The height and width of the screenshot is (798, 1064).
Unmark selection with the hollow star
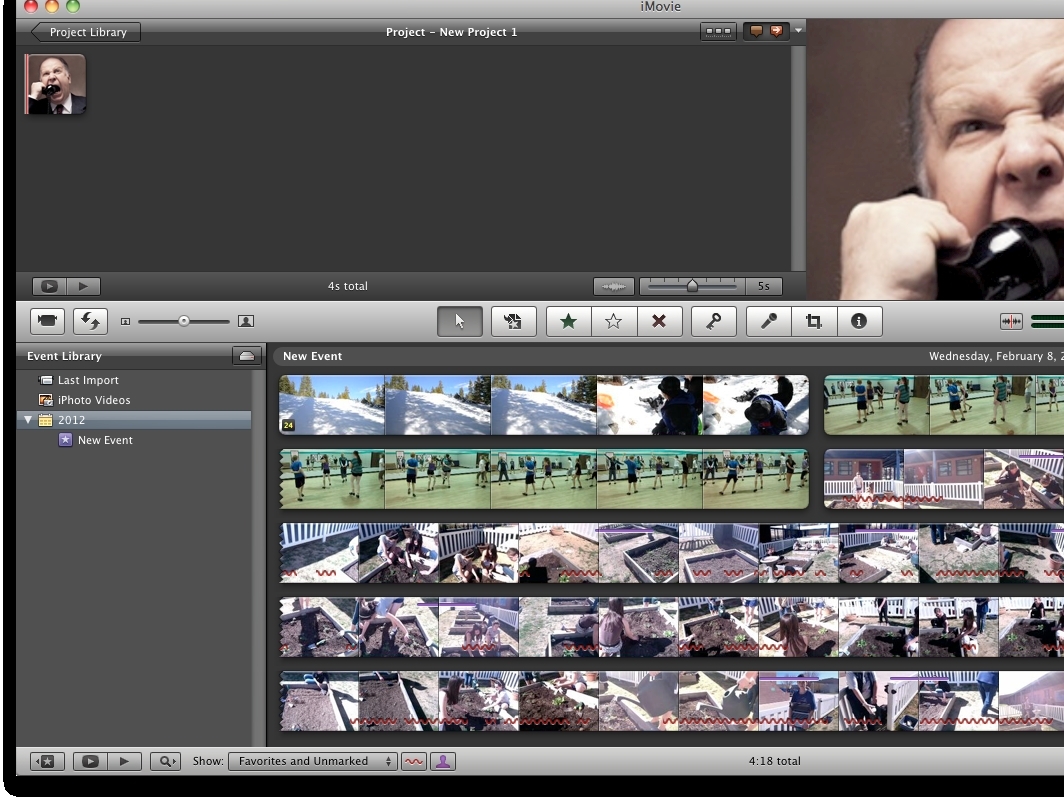613,321
